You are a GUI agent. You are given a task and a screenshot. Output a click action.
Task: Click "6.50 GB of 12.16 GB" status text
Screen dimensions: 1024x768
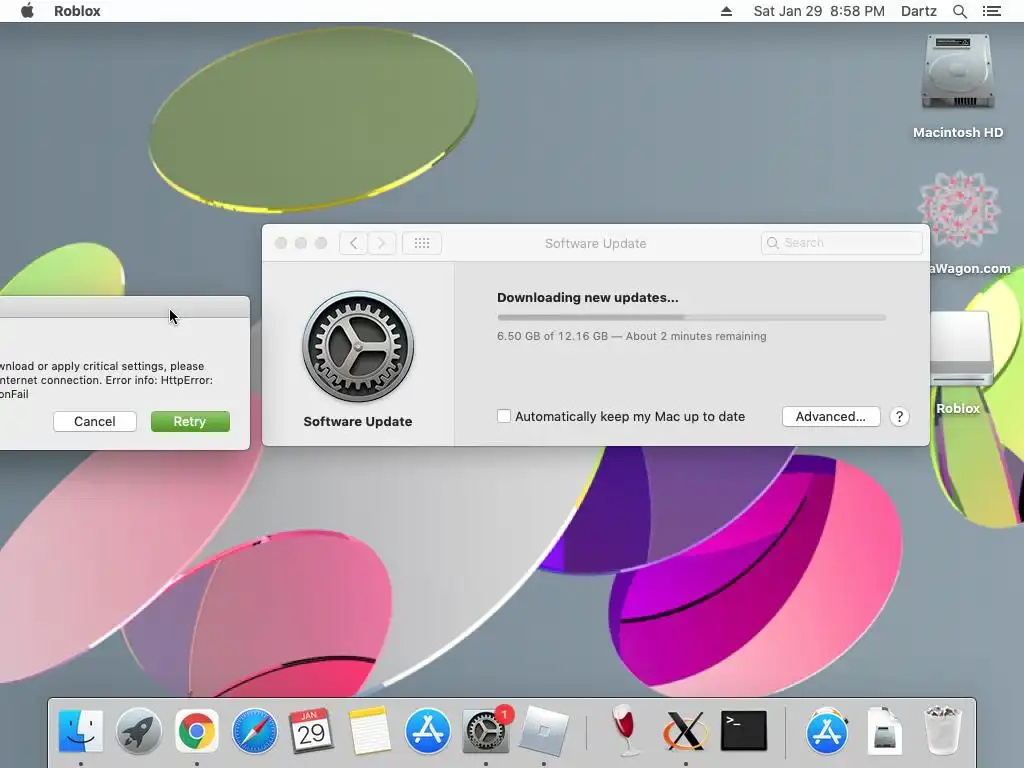click(x=552, y=336)
